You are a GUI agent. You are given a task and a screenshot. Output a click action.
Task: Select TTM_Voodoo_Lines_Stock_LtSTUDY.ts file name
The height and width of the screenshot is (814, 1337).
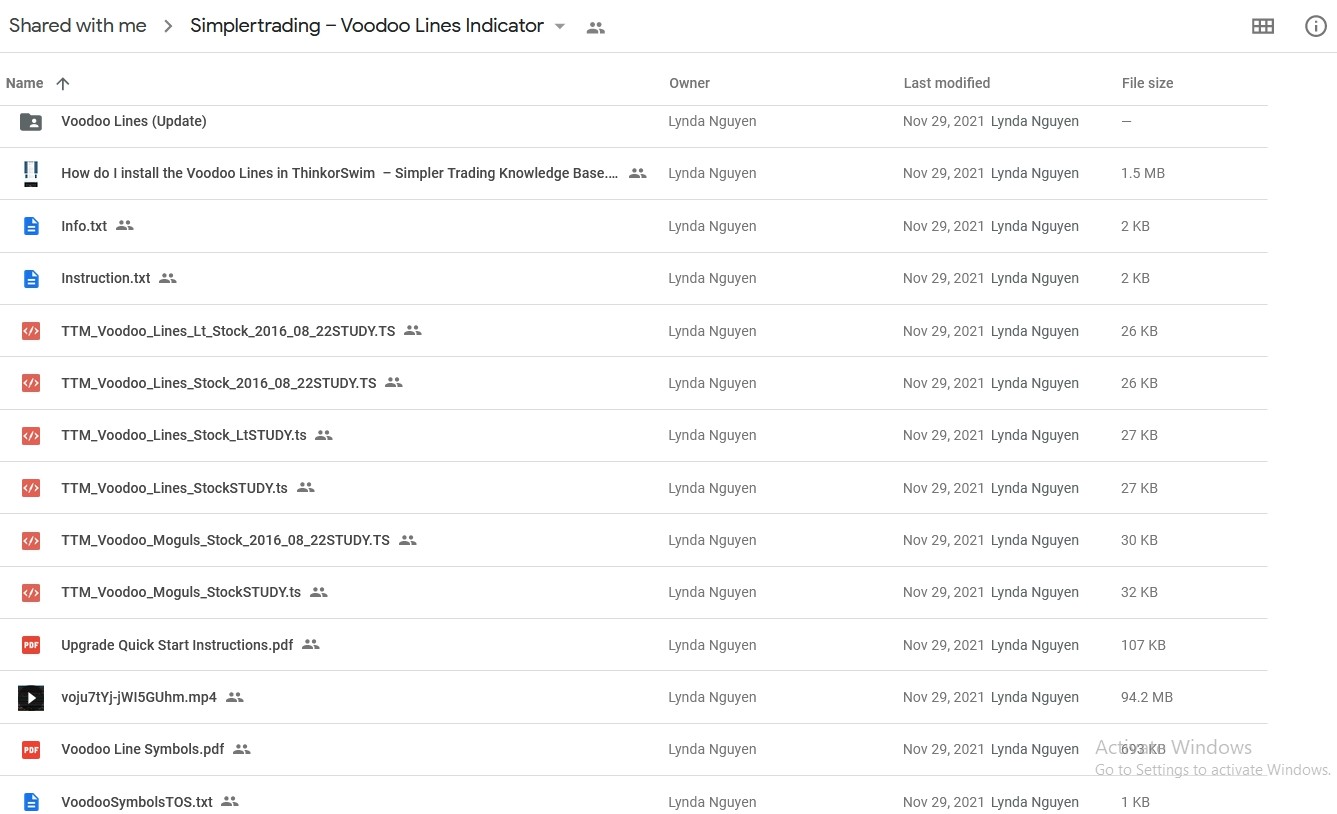[x=184, y=435]
